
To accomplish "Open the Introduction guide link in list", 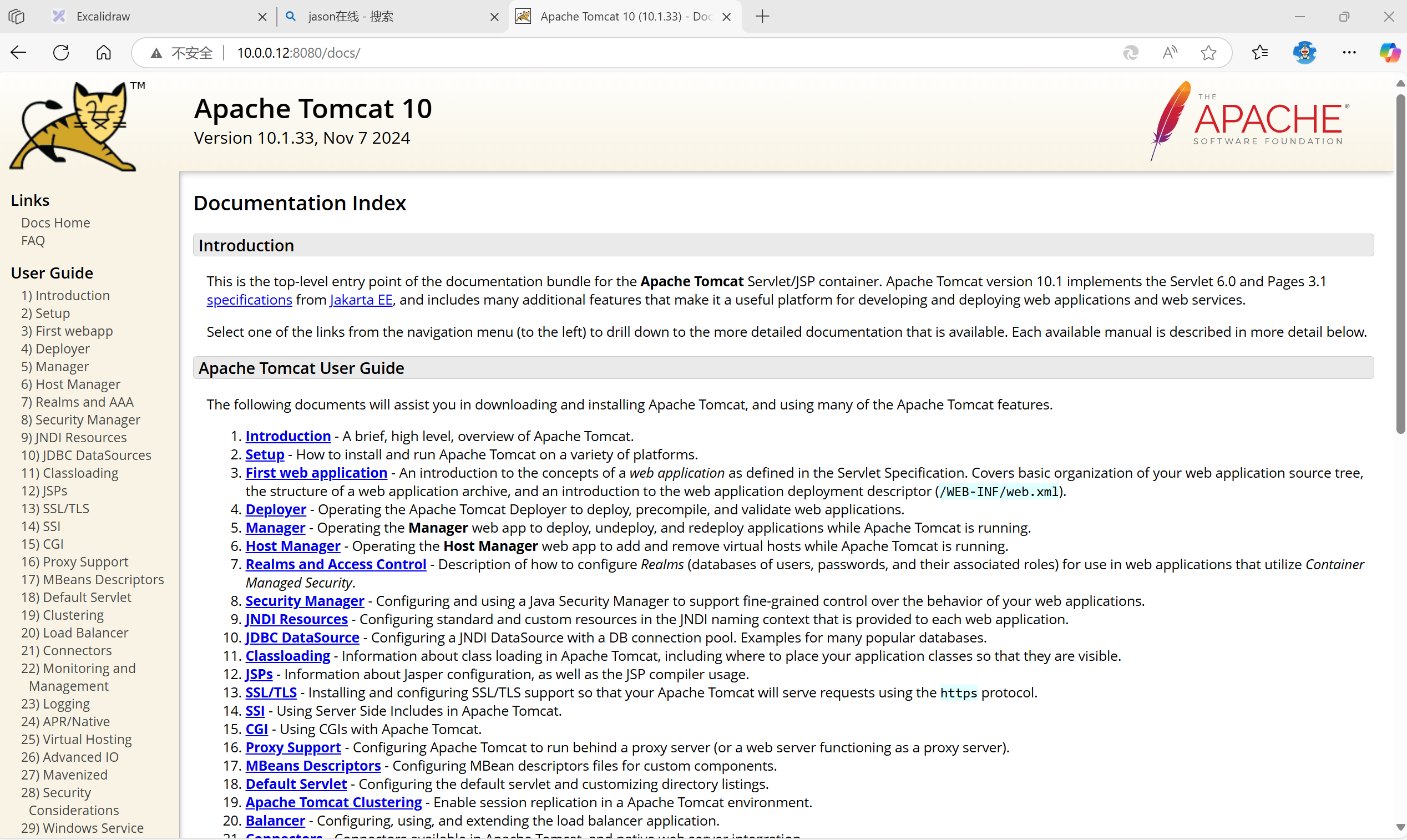I will tap(288, 437).
